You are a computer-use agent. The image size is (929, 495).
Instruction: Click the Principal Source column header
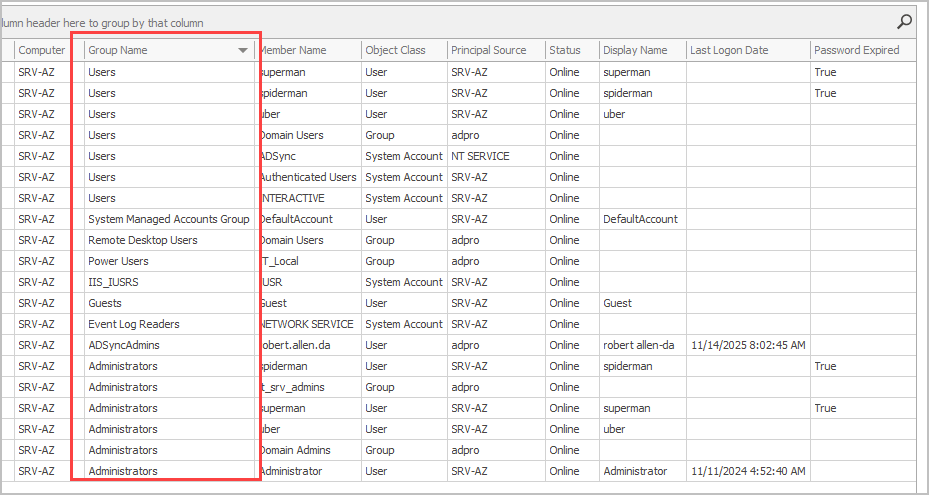[488, 50]
